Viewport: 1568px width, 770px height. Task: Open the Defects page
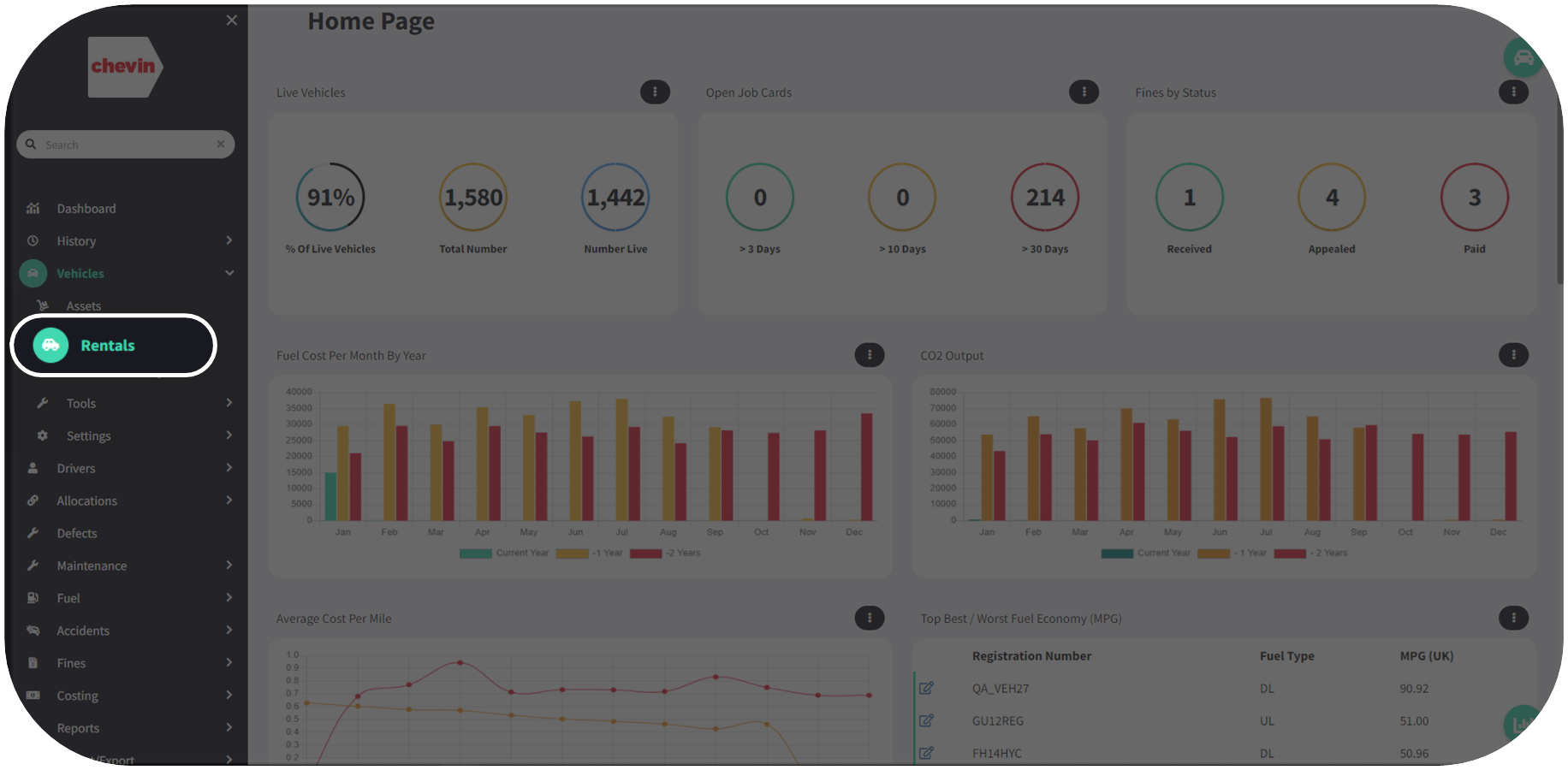pyautogui.click(x=77, y=533)
